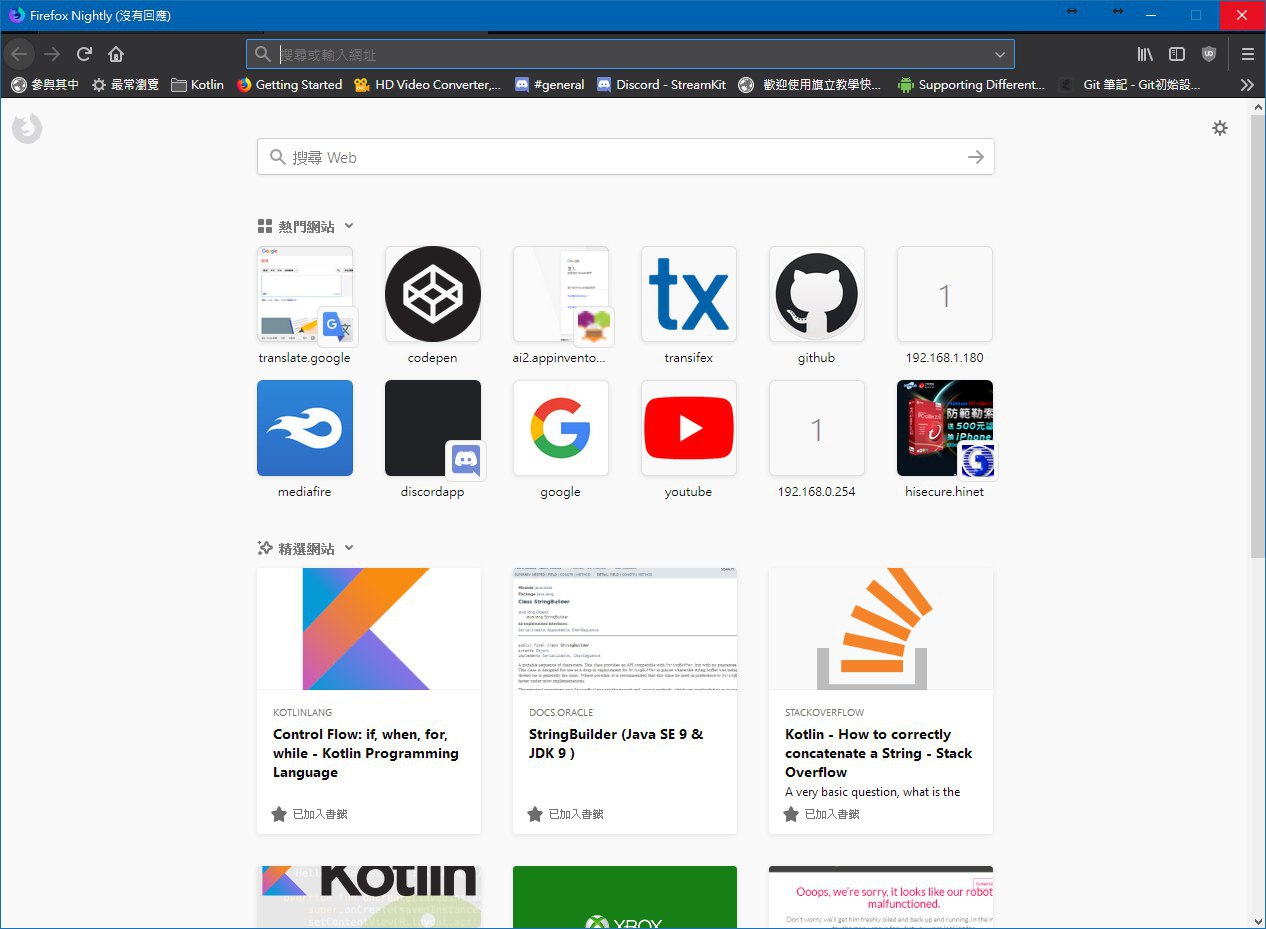Show more bookmarks with overflow chevron
Screen dimensions: 1266x929
(x=1246, y=85)
